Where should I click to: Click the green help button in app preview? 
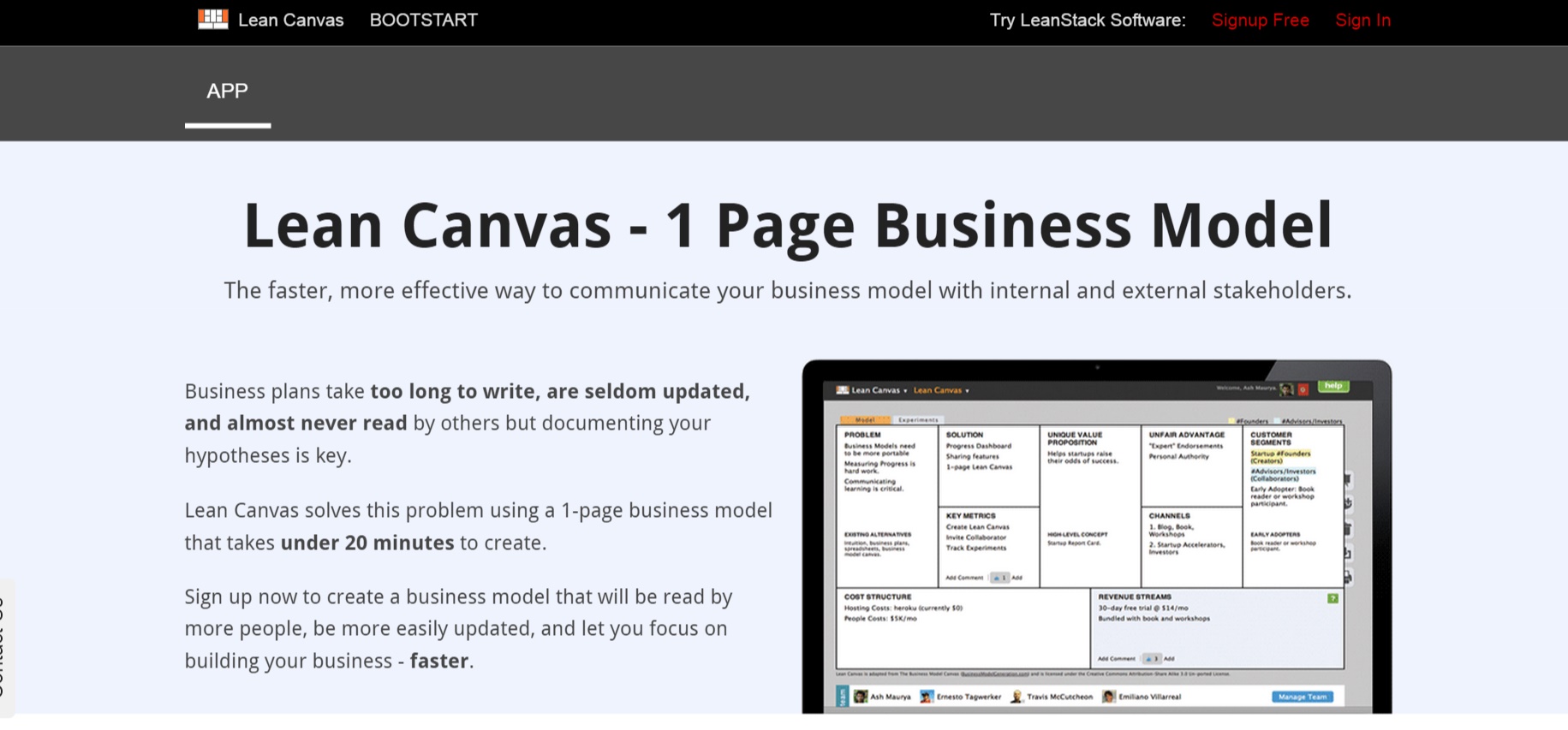tap(1333, 386)
